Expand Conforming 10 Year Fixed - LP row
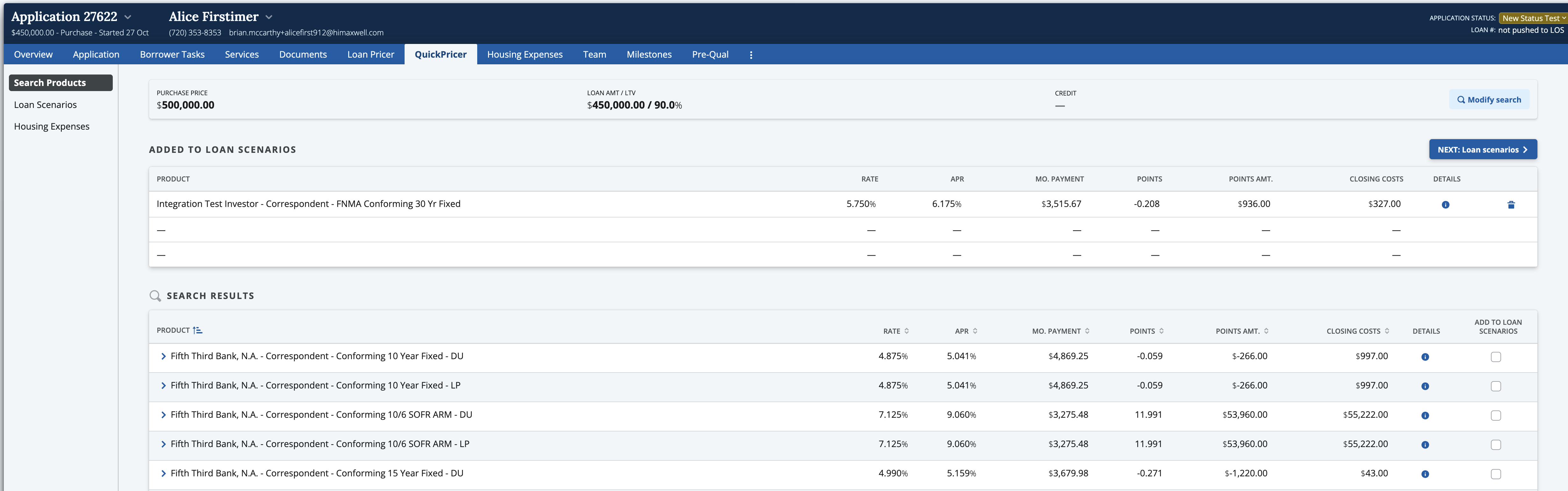The height and width of the screenshot is (491, 1568). pyautogui.click(x=163, y=386)
